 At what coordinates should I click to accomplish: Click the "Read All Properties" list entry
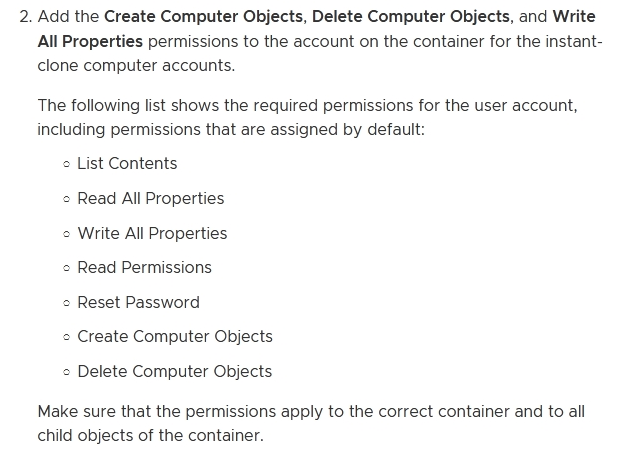tap(150, 198)
